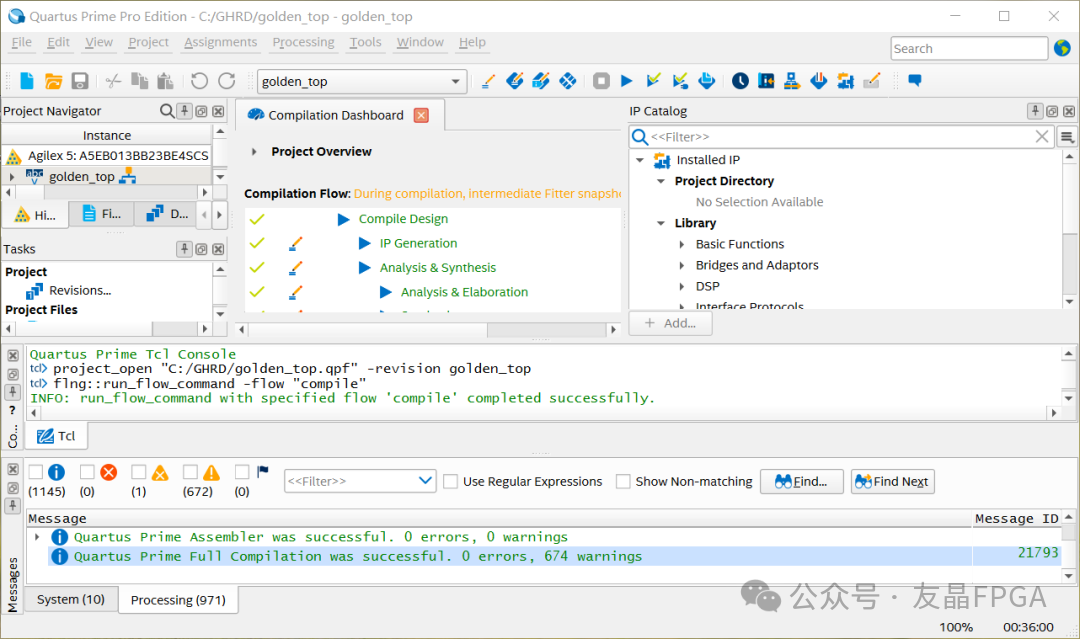1080x639 pixels.
Task: Expand the Project Overview section
Action: tap(254, 151)
